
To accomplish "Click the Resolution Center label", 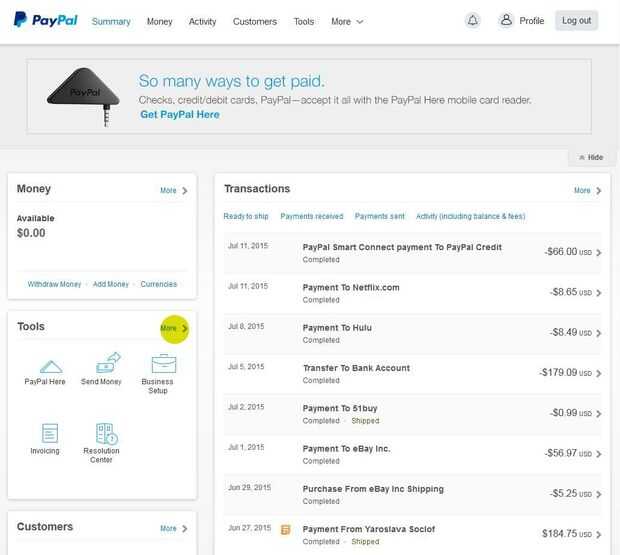I will click(101, 455).
